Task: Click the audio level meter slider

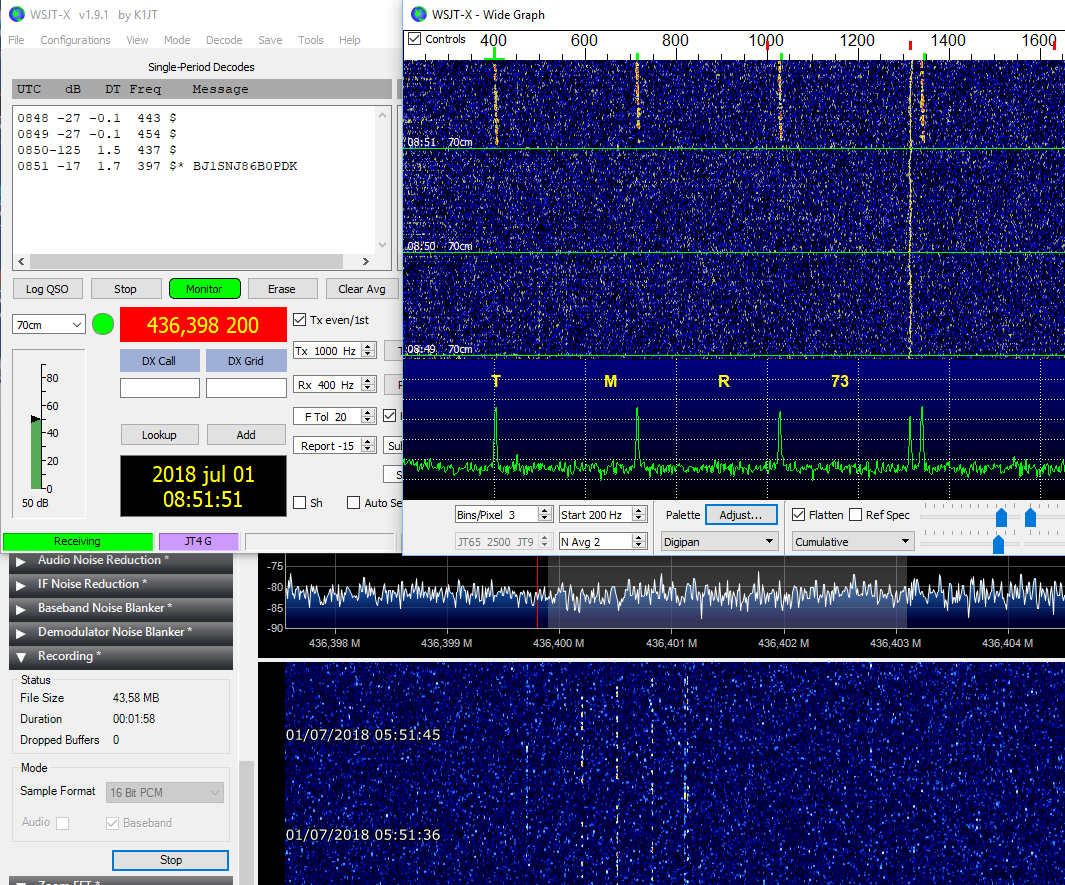Action: coord(37,419)
